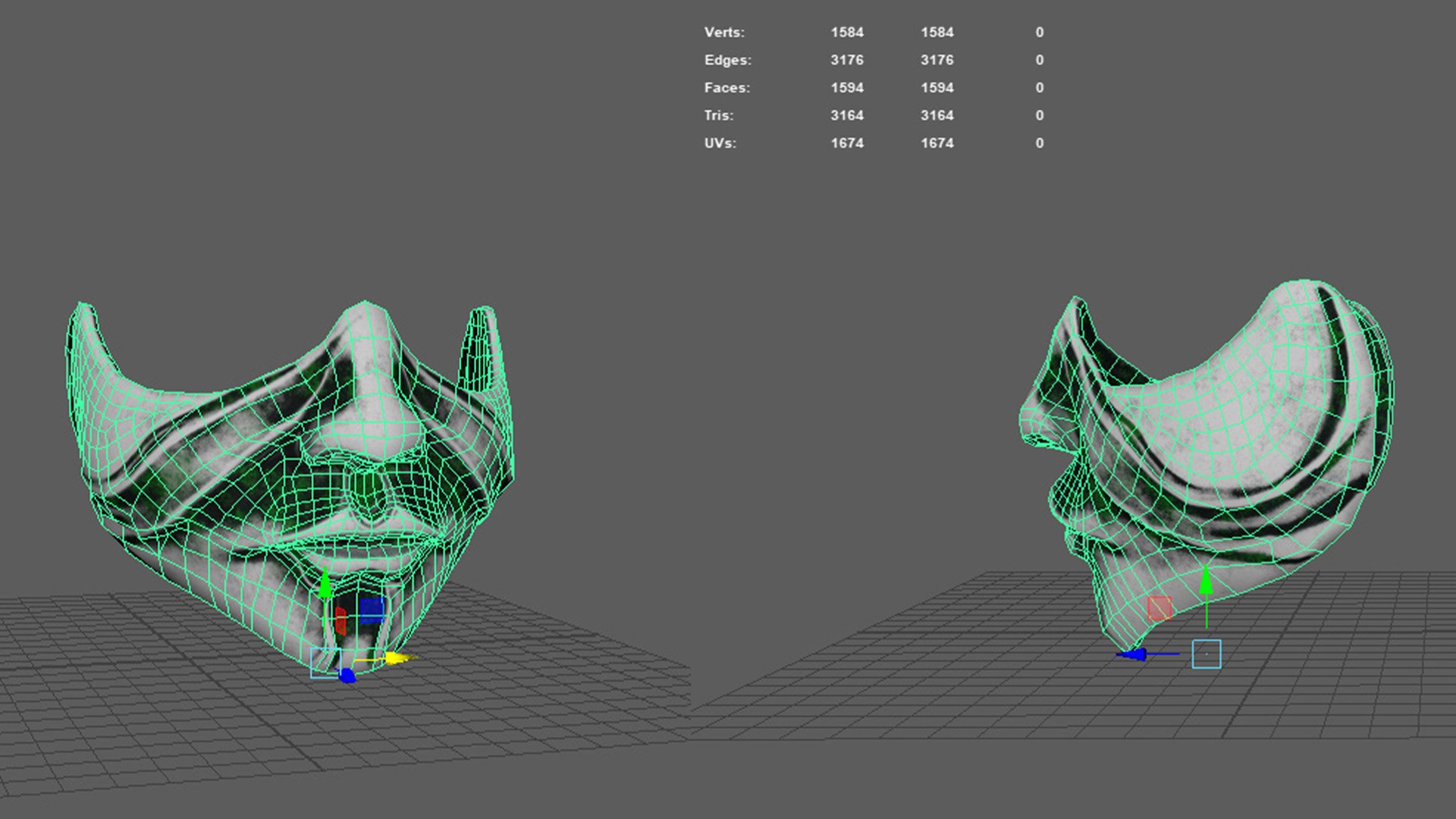
Task: Click the "Edges:" label in the poly count
Action: pos(728,60)
